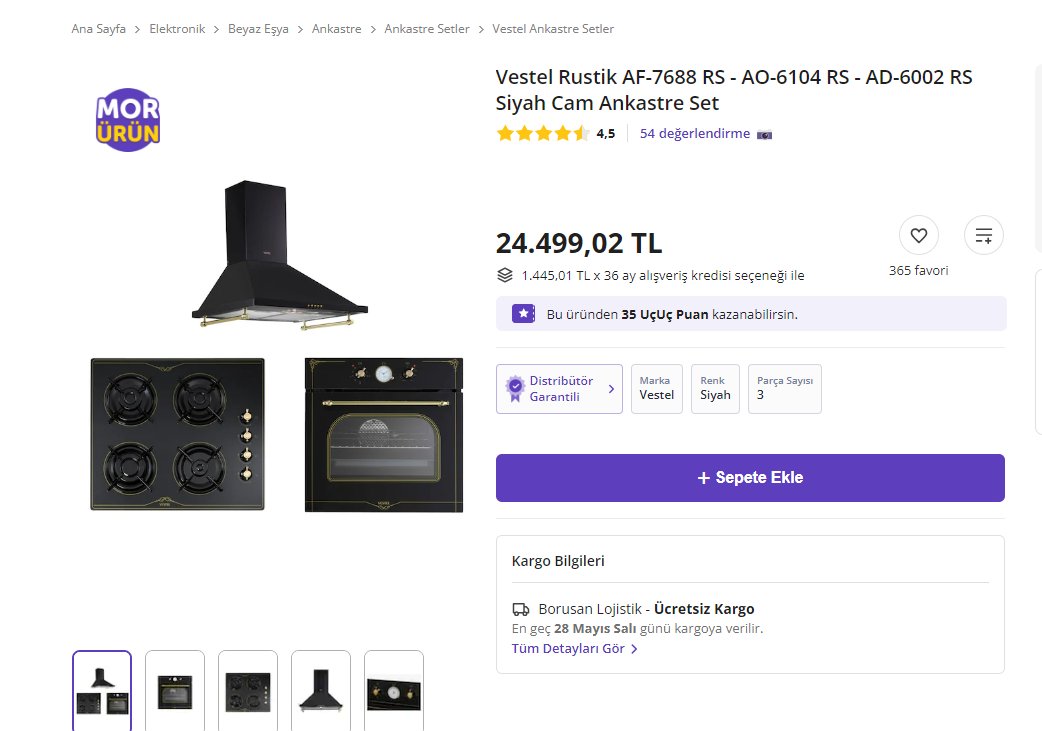1042x731 pixels.
Task: Click the main product image
Action: pyautogui.click(x=276, y=346)
